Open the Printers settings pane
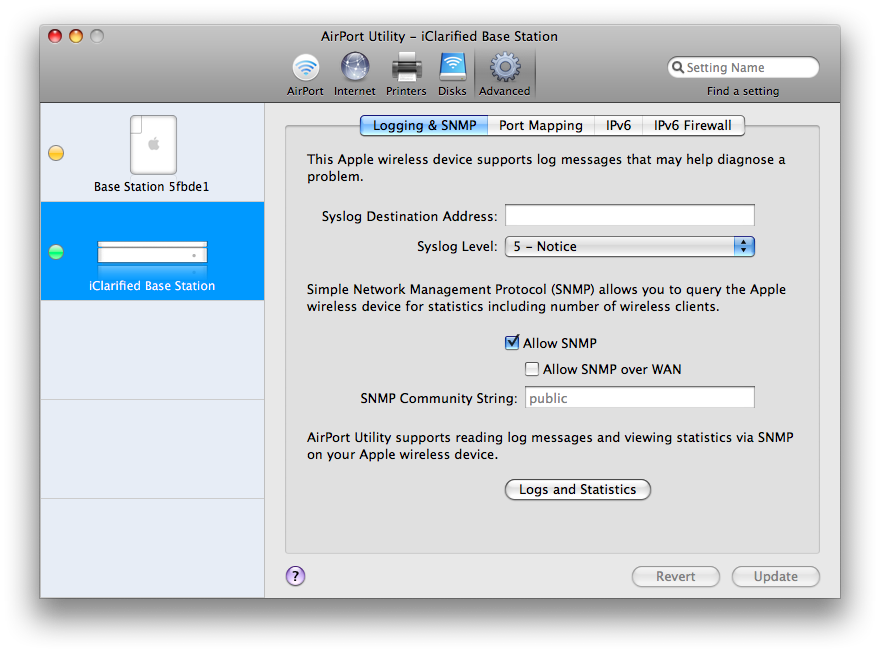 [x=406, y=74]
